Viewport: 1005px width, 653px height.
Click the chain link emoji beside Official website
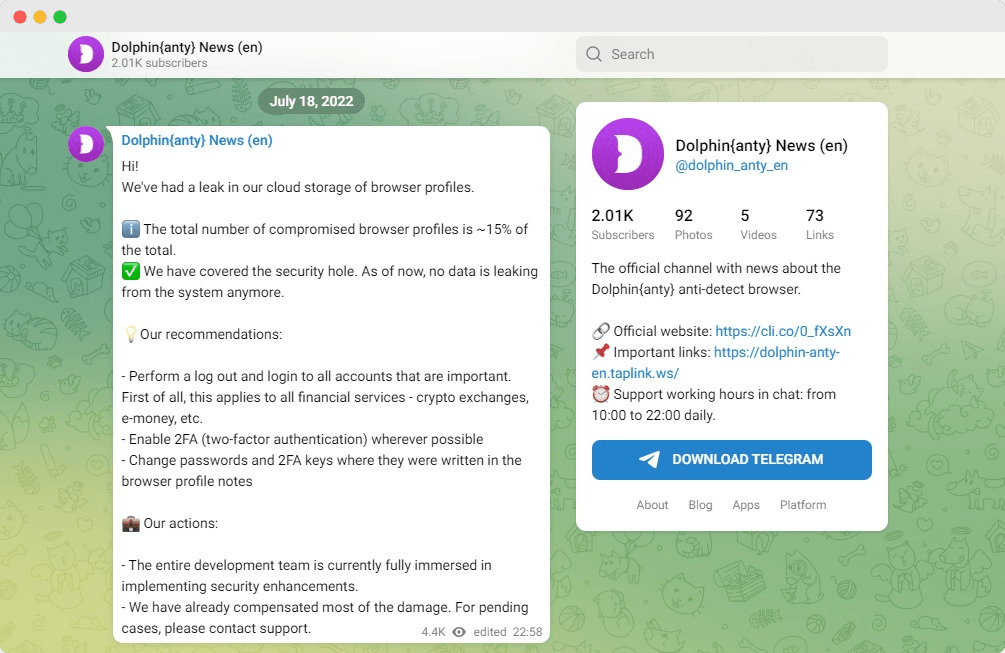point(601,331)
